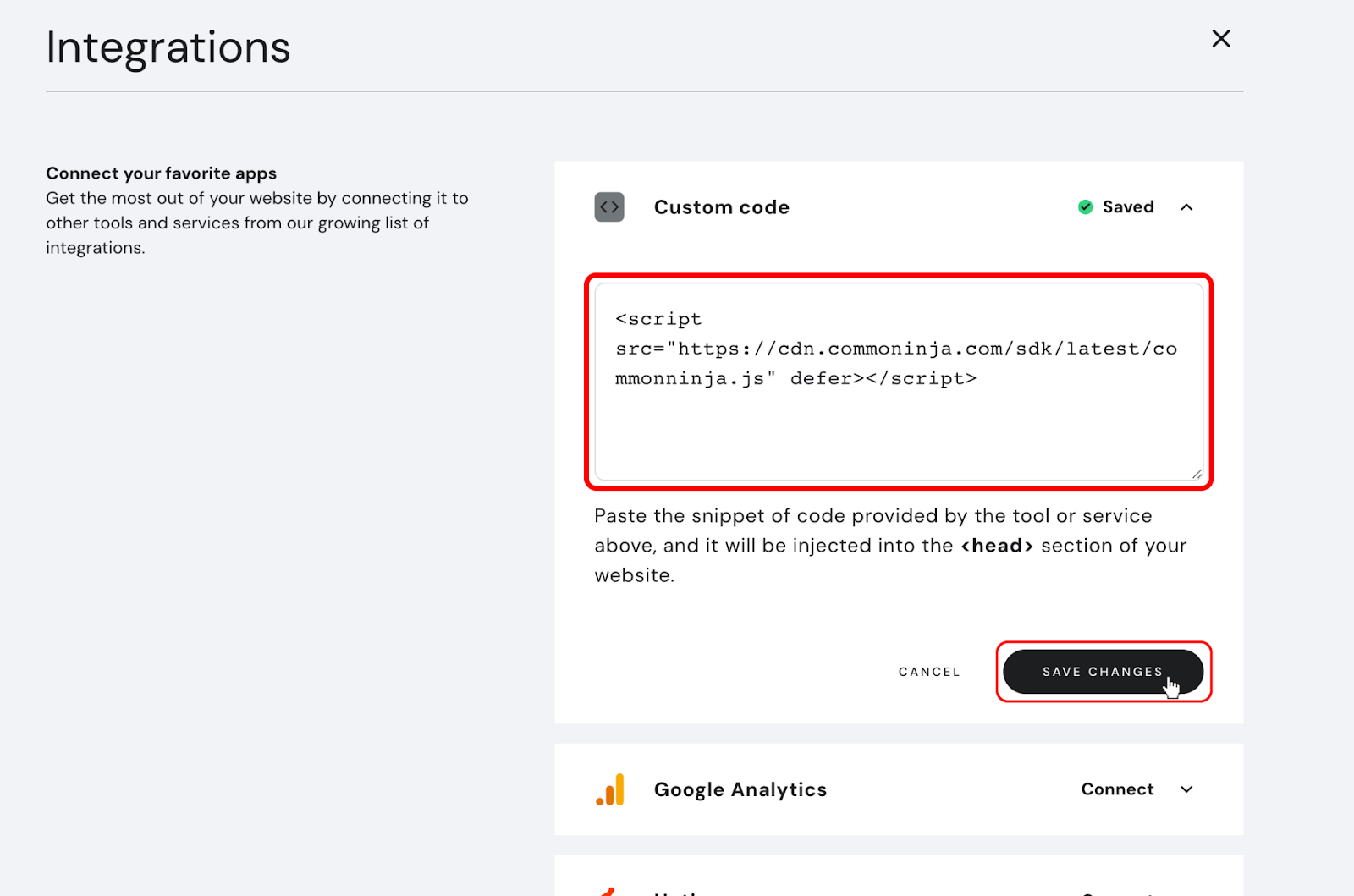Collapse the Custom code section chevron
This screenshot has width=1354, height=896.
(x=1186, y=207)
